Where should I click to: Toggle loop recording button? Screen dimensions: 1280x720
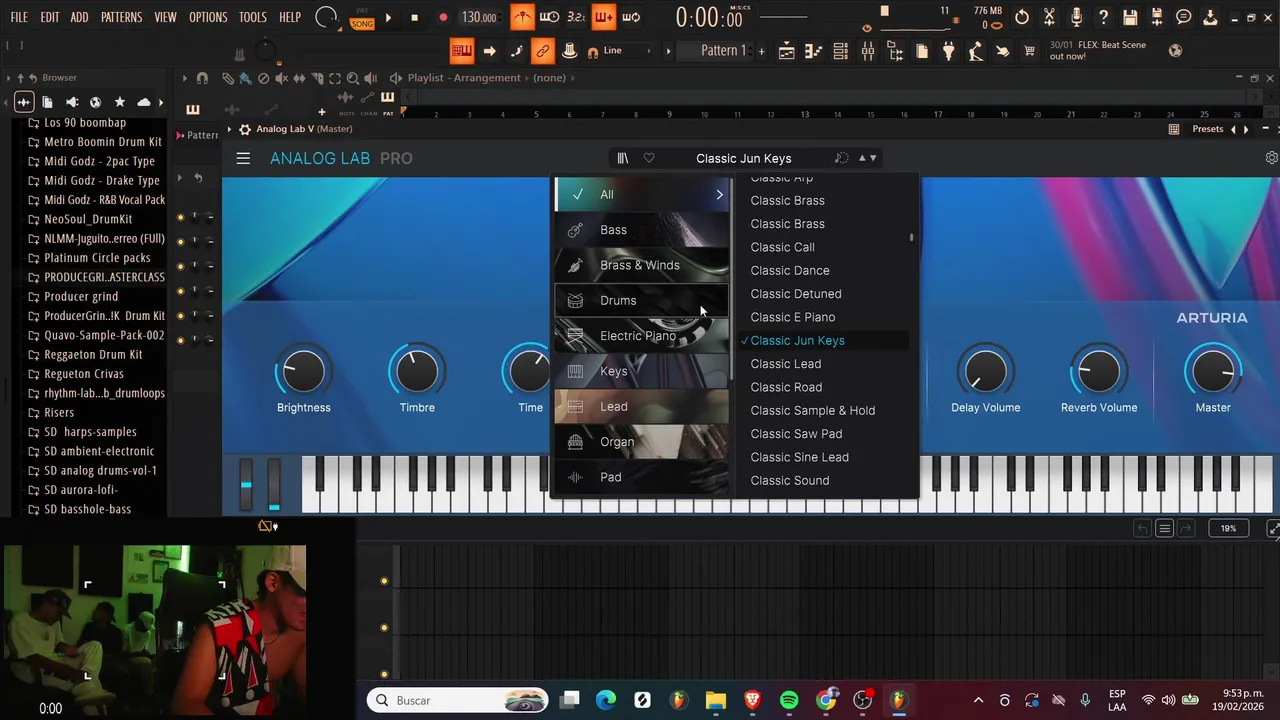pos(631,17)
